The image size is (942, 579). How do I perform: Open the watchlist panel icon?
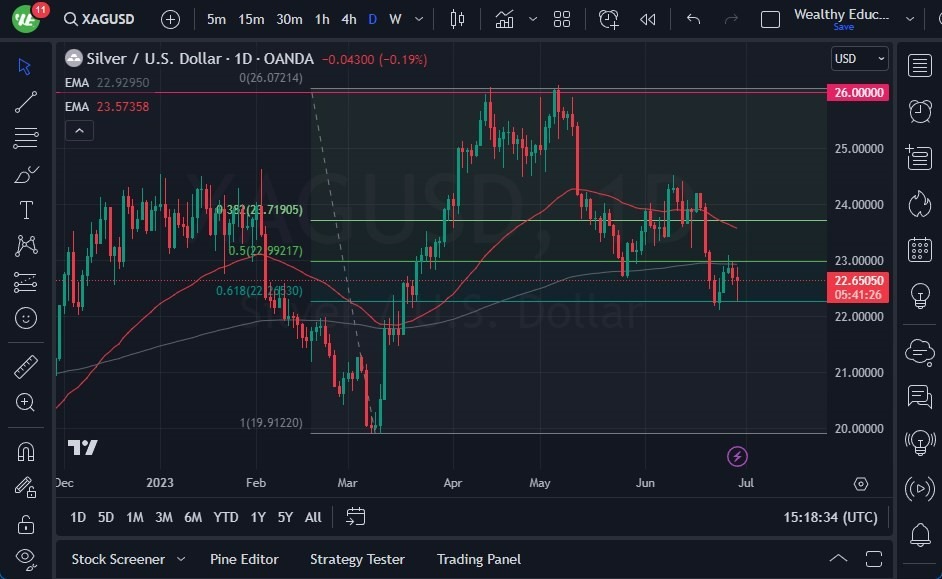coord(919,66)
